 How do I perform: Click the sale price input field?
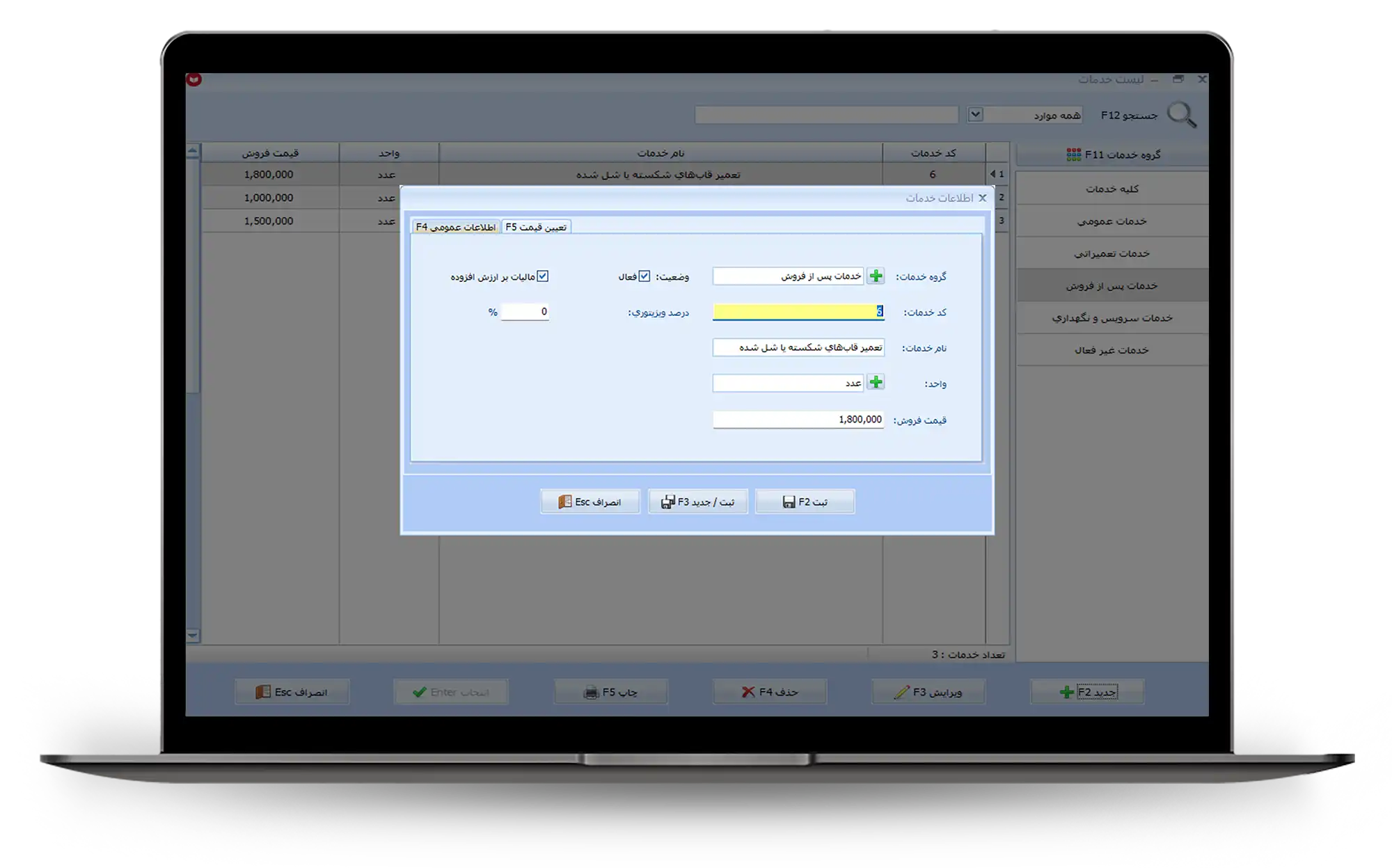pyautogui.click(x=798, y=420)
